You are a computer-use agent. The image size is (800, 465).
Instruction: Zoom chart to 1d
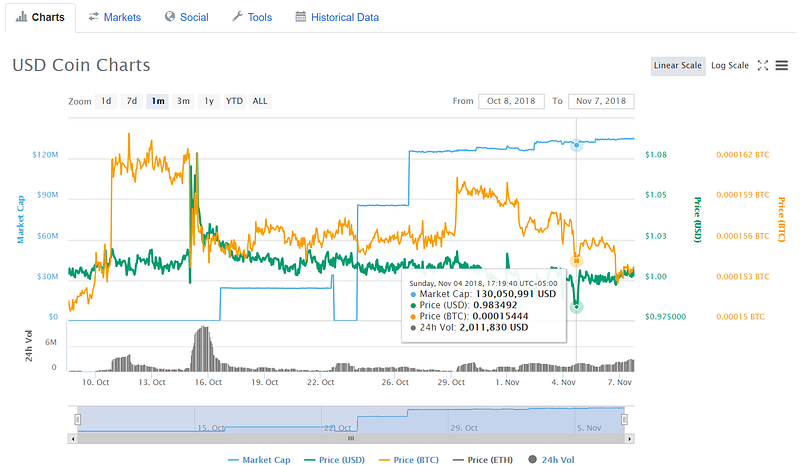[x=106, y=101]
